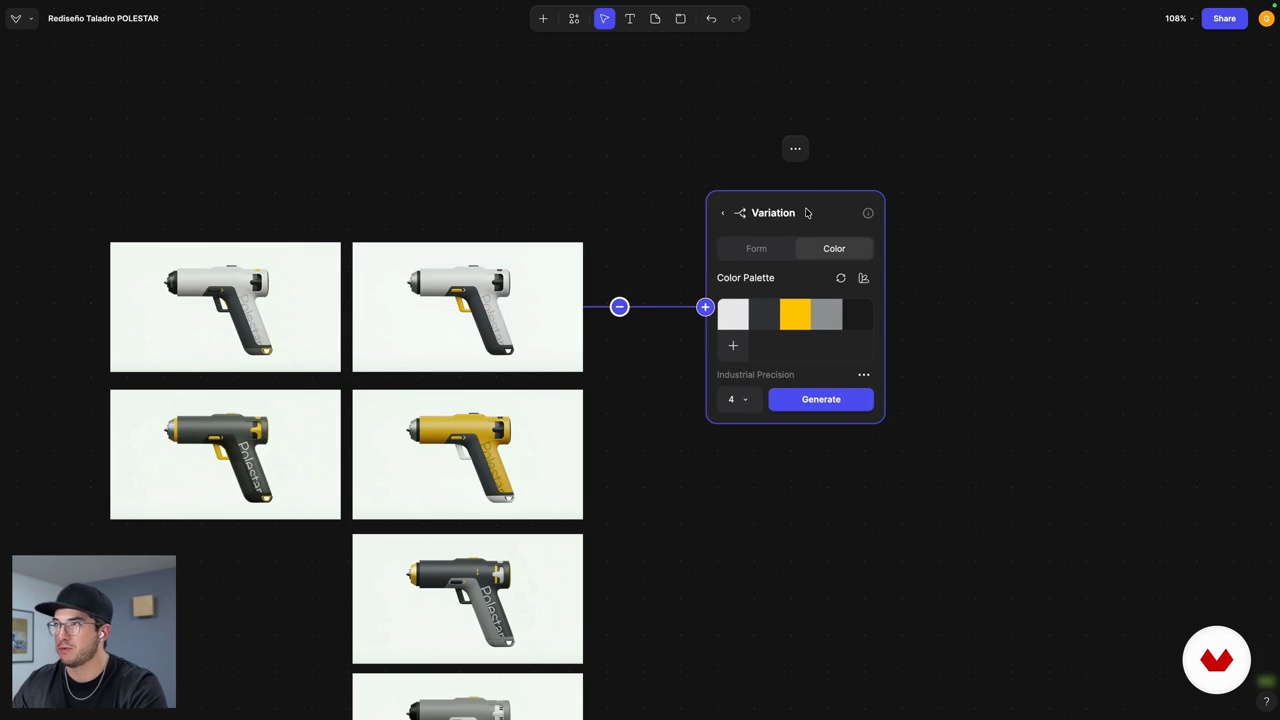The width and height of the screenshot is (1280, 720).
Task: Click the Generate button
Action: coord(821,399)
